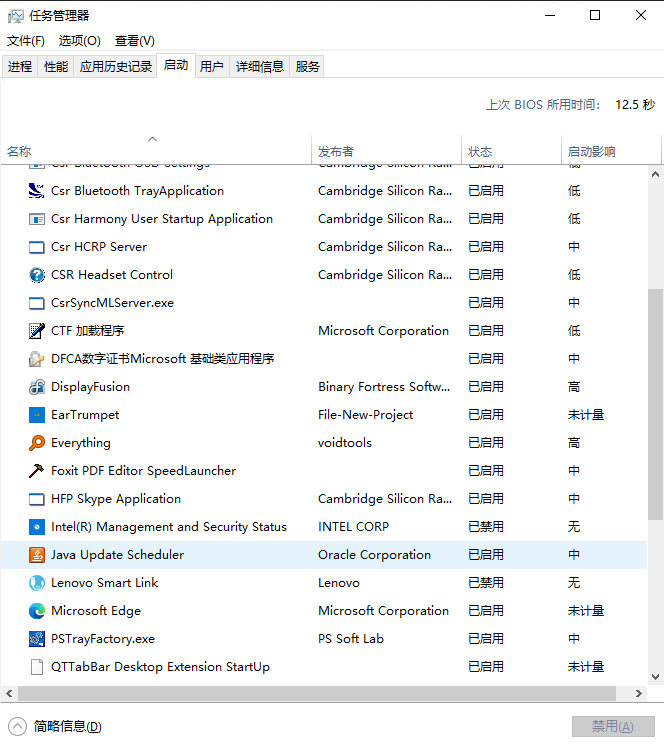Screen dimensions: 664x751
Task: Open the 查看(V) menu
Action: coord(135,41)
